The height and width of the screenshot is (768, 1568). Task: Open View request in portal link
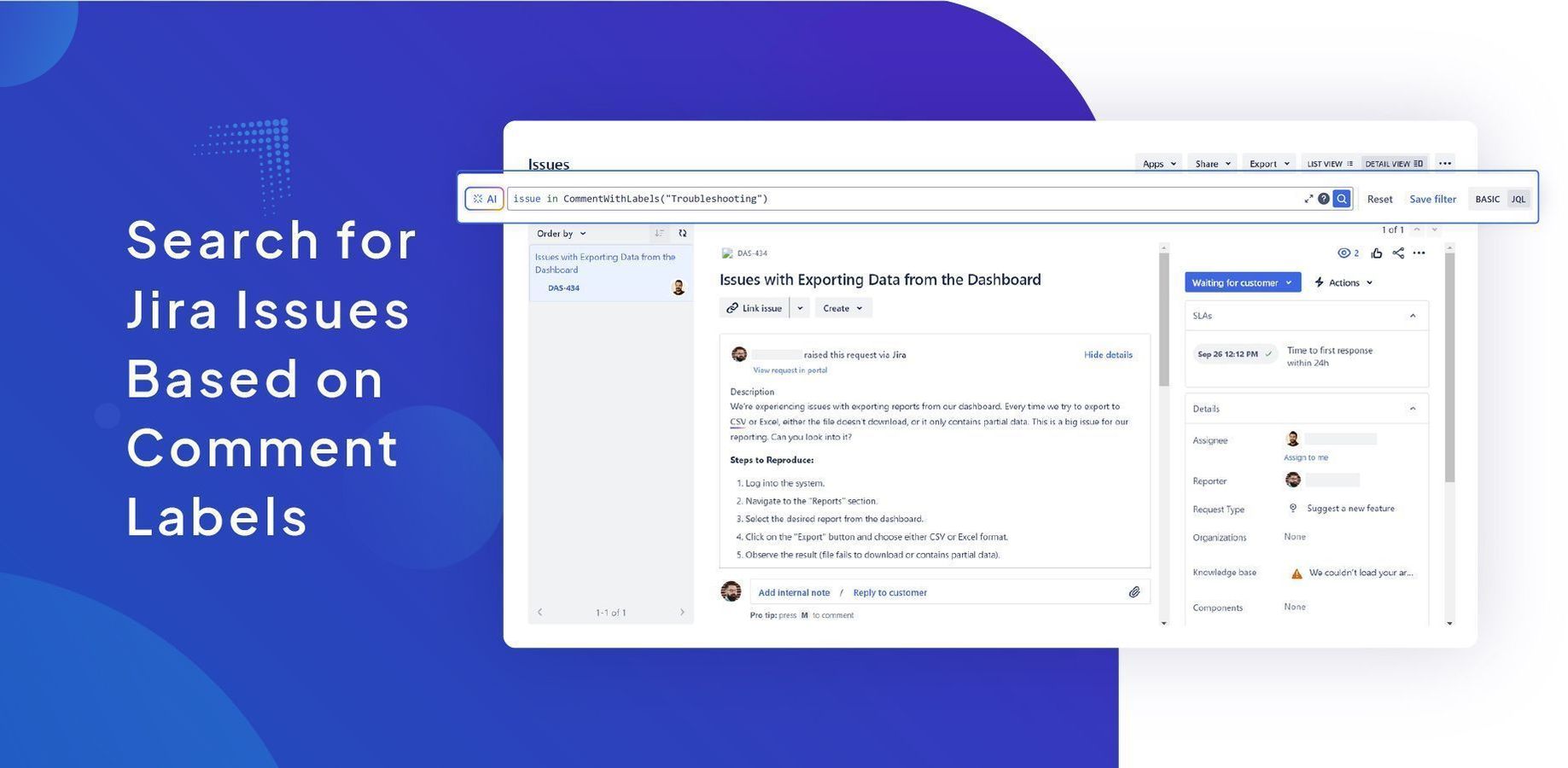click(x=790, y=370)
